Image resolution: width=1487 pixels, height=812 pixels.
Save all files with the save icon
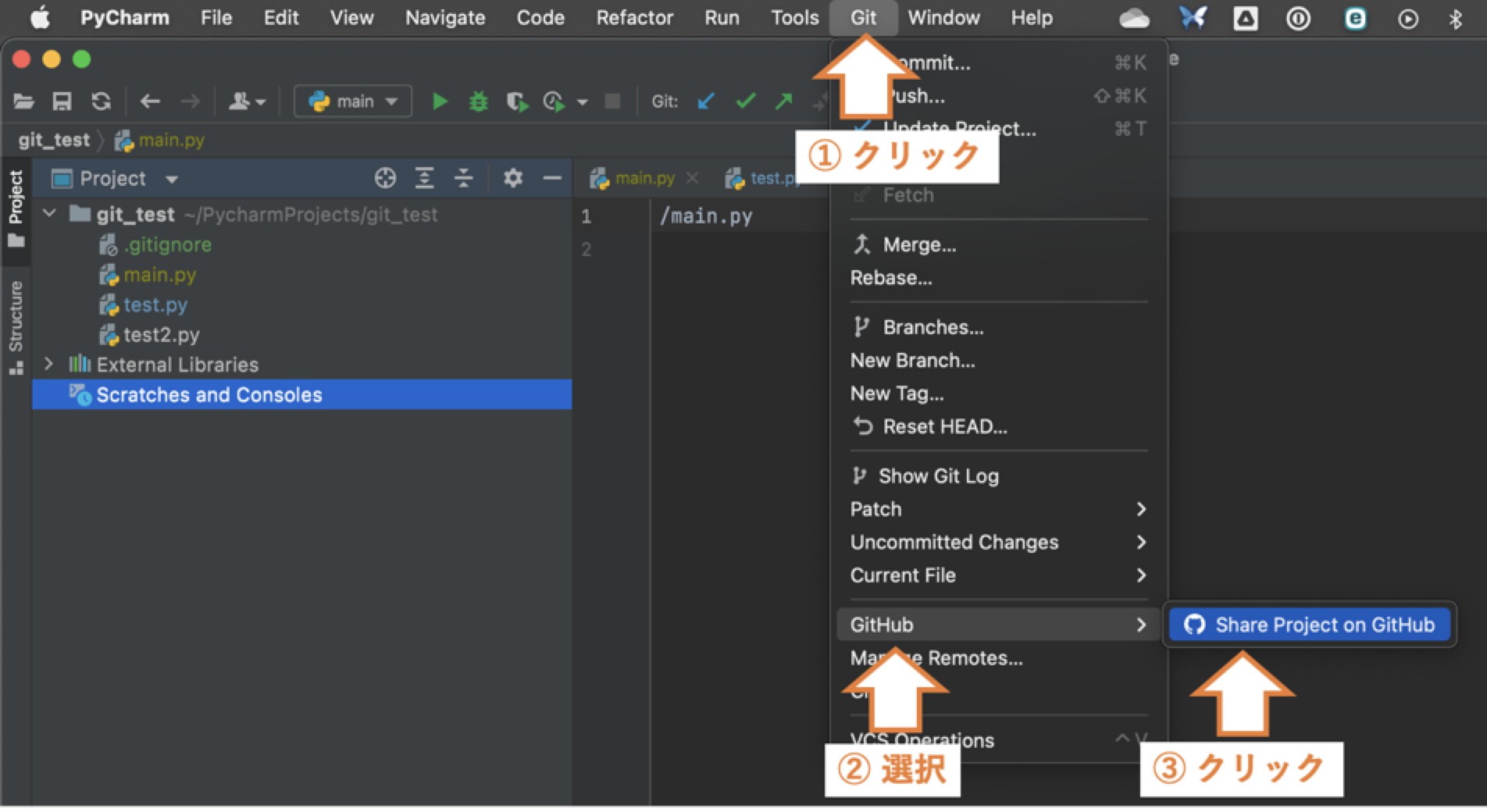pos(62,101)
